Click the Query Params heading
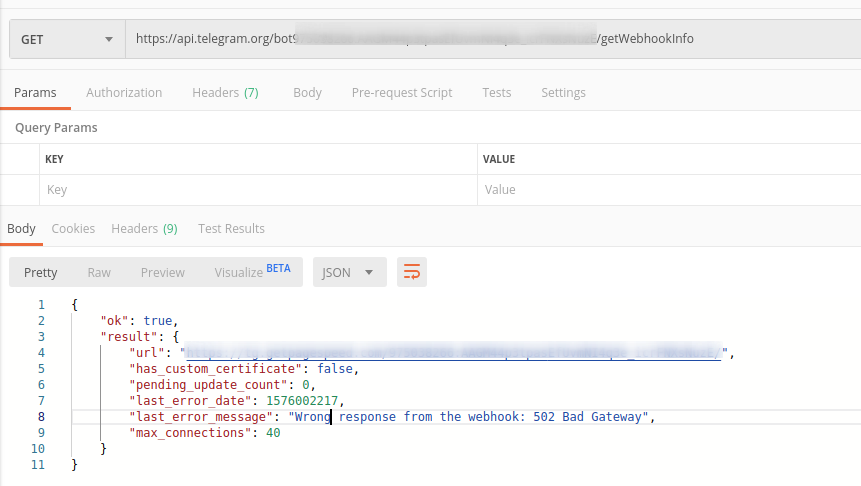 [x=56, y=127]
